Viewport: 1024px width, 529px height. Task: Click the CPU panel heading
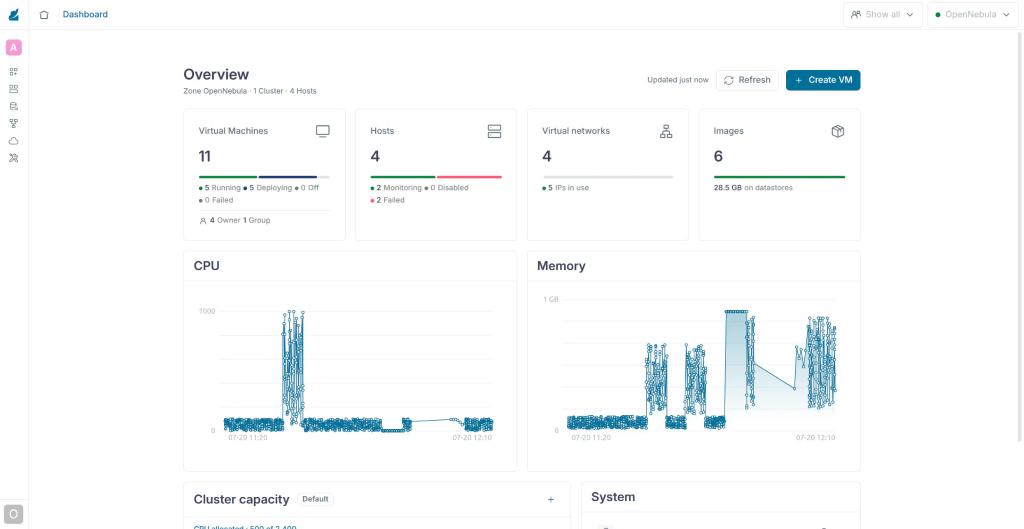[206, 266]
